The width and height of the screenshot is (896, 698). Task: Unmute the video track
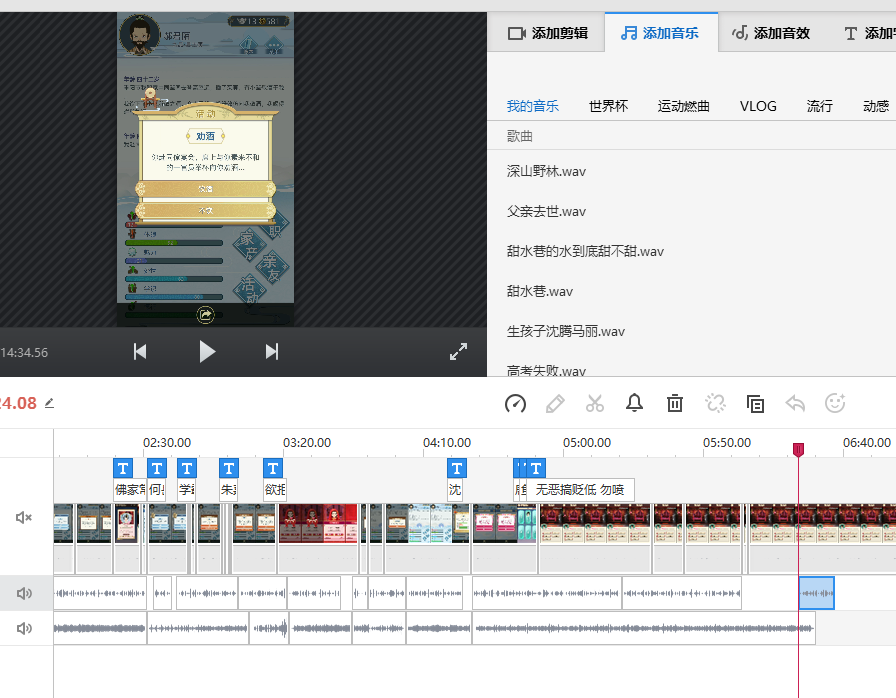point(23,518)
